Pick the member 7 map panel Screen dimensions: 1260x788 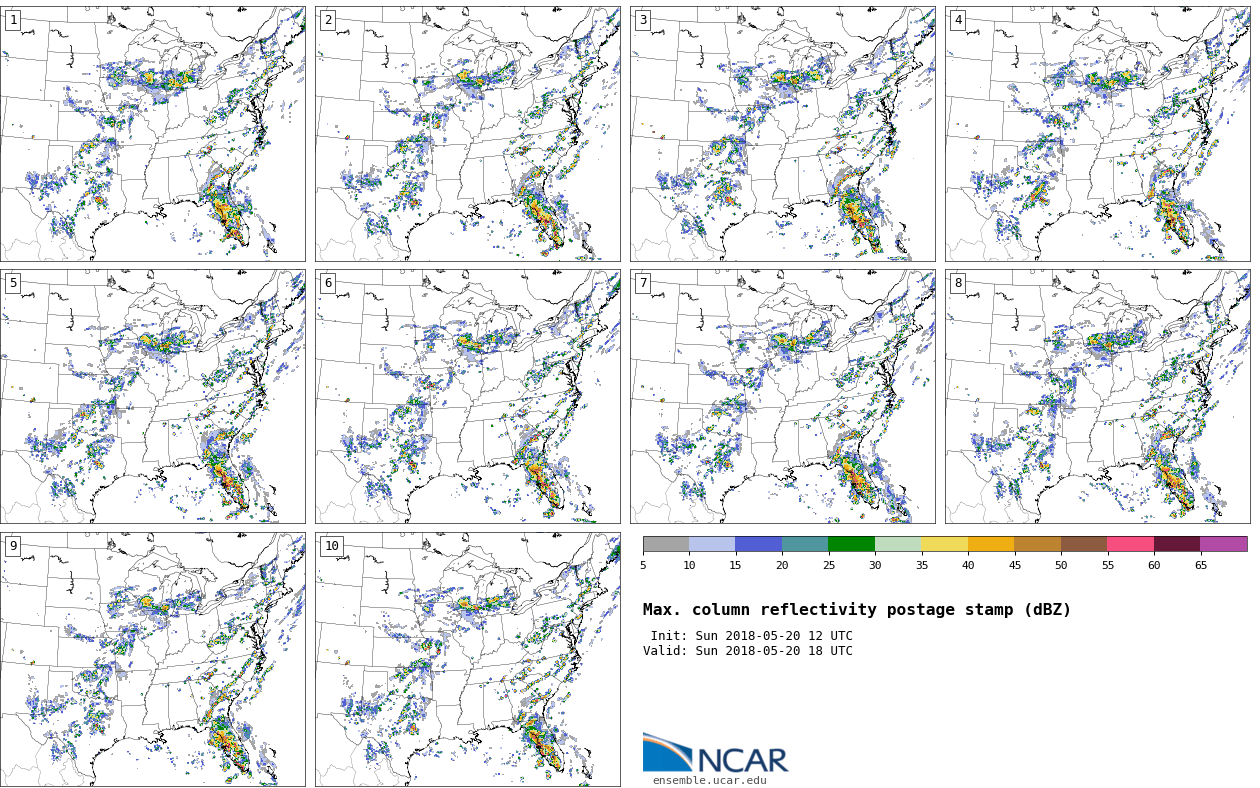point(783,396)
